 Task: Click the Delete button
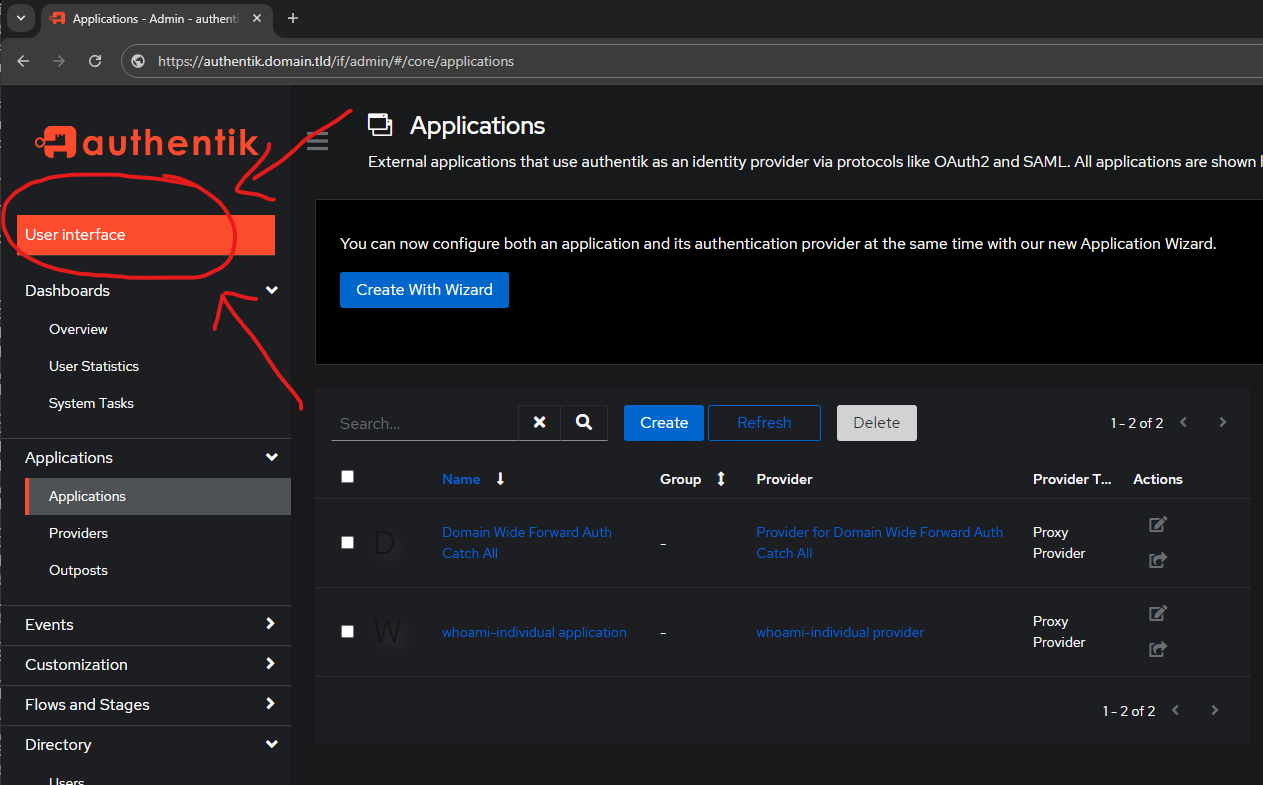click(x=877, y=423)
